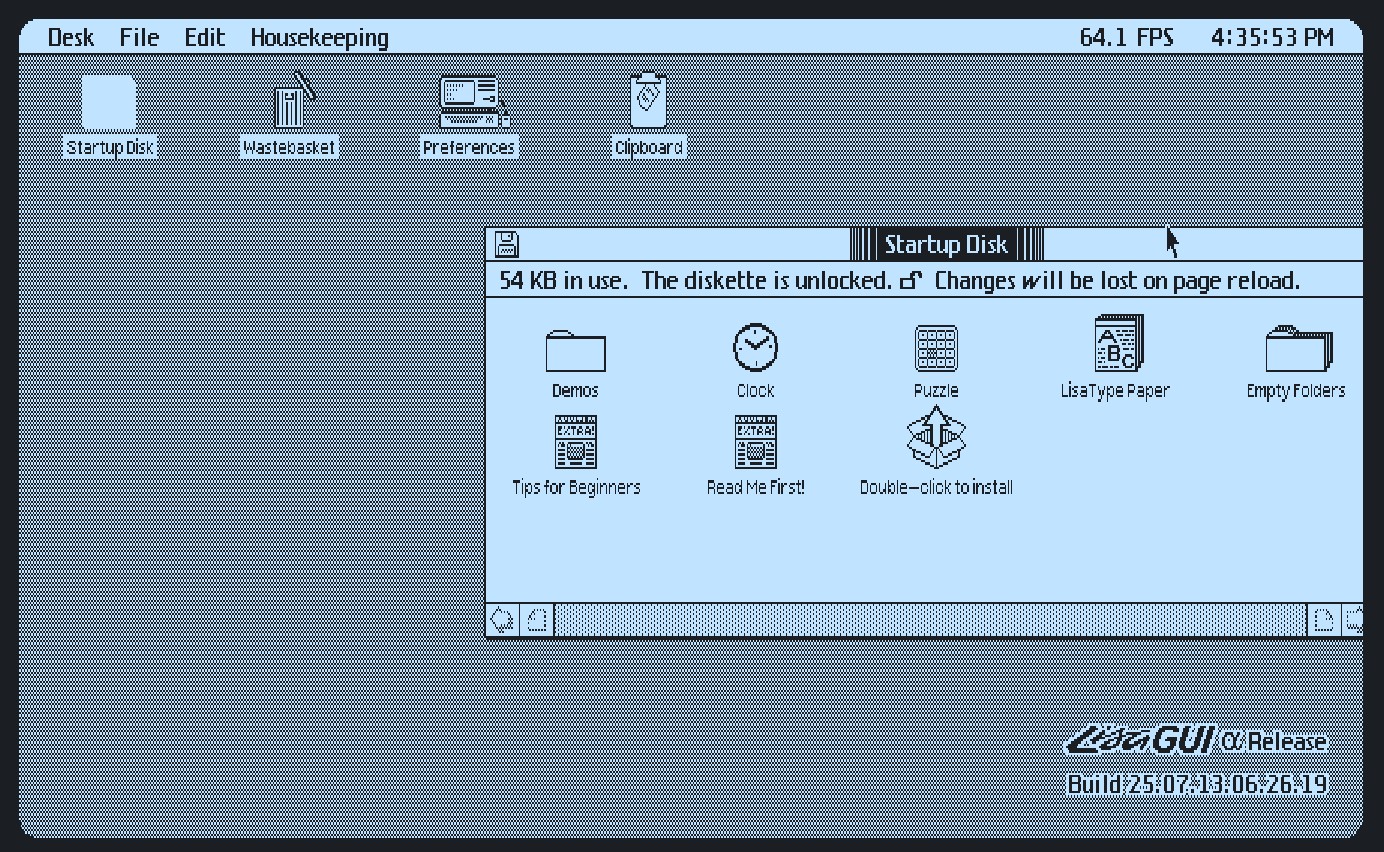
Task: Select the Double-click to install box icon
Action: click(936, 436)
